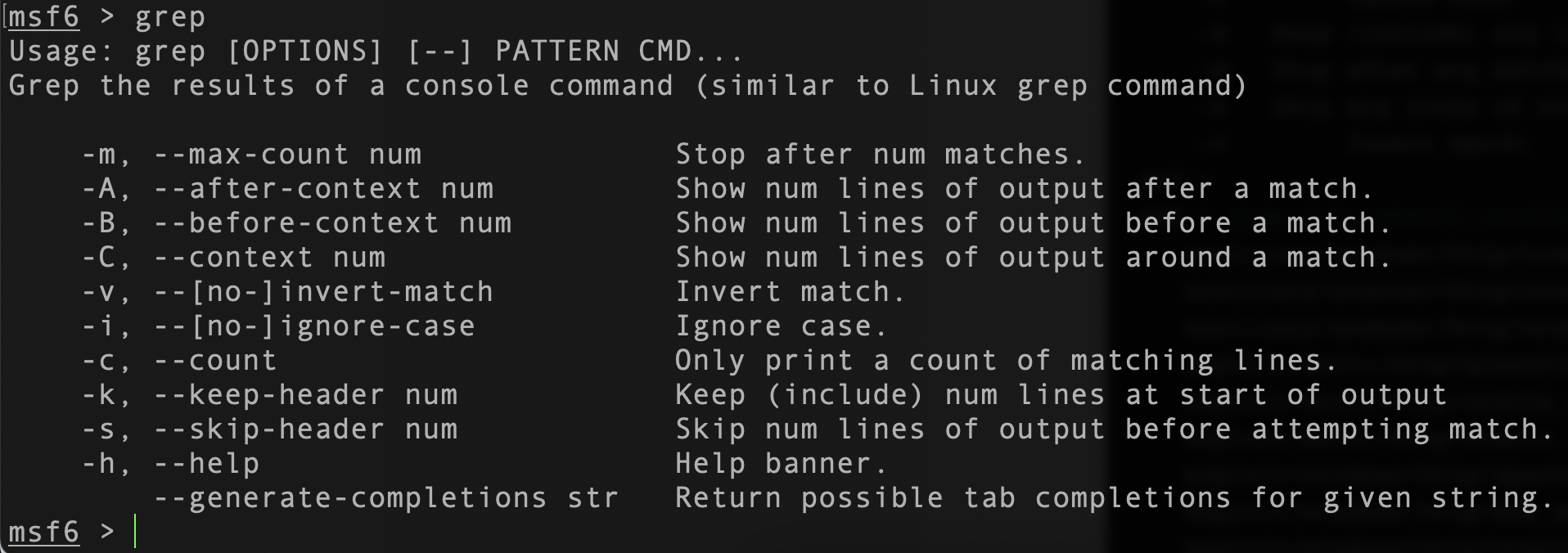
Task: Click the --before-context num option
Action: point(333,223)
